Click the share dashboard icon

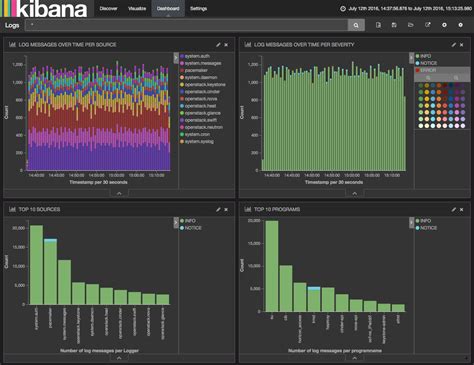click(x=428, y=25)
